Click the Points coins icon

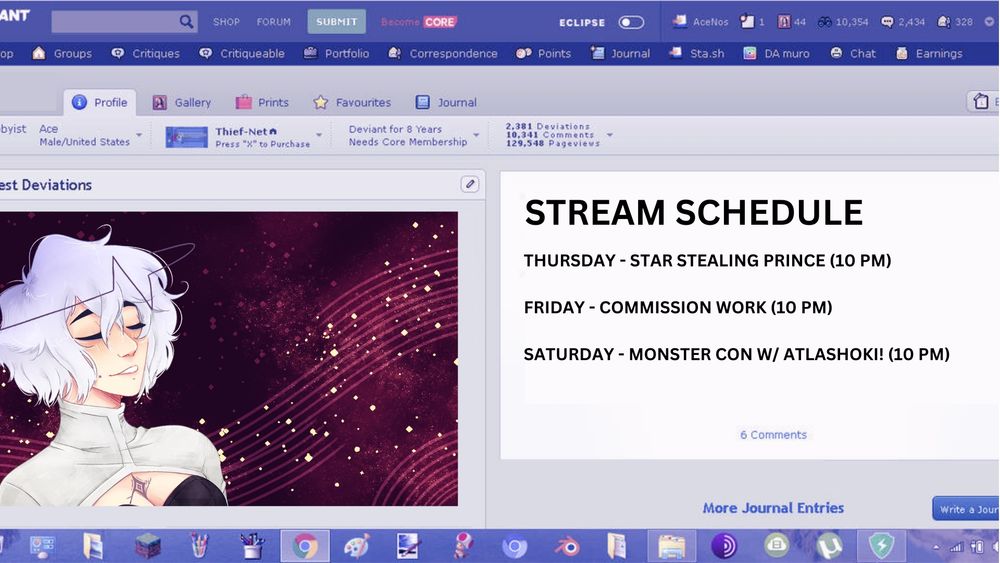click(524, 54)
